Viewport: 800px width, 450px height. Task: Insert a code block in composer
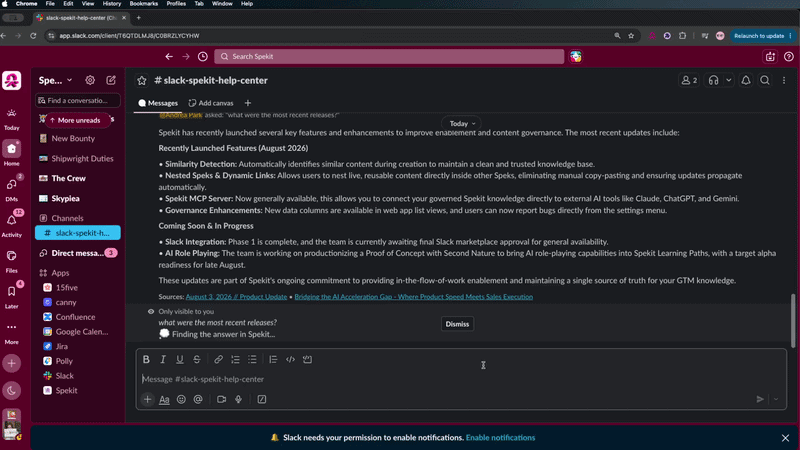(x=307, y=359)
